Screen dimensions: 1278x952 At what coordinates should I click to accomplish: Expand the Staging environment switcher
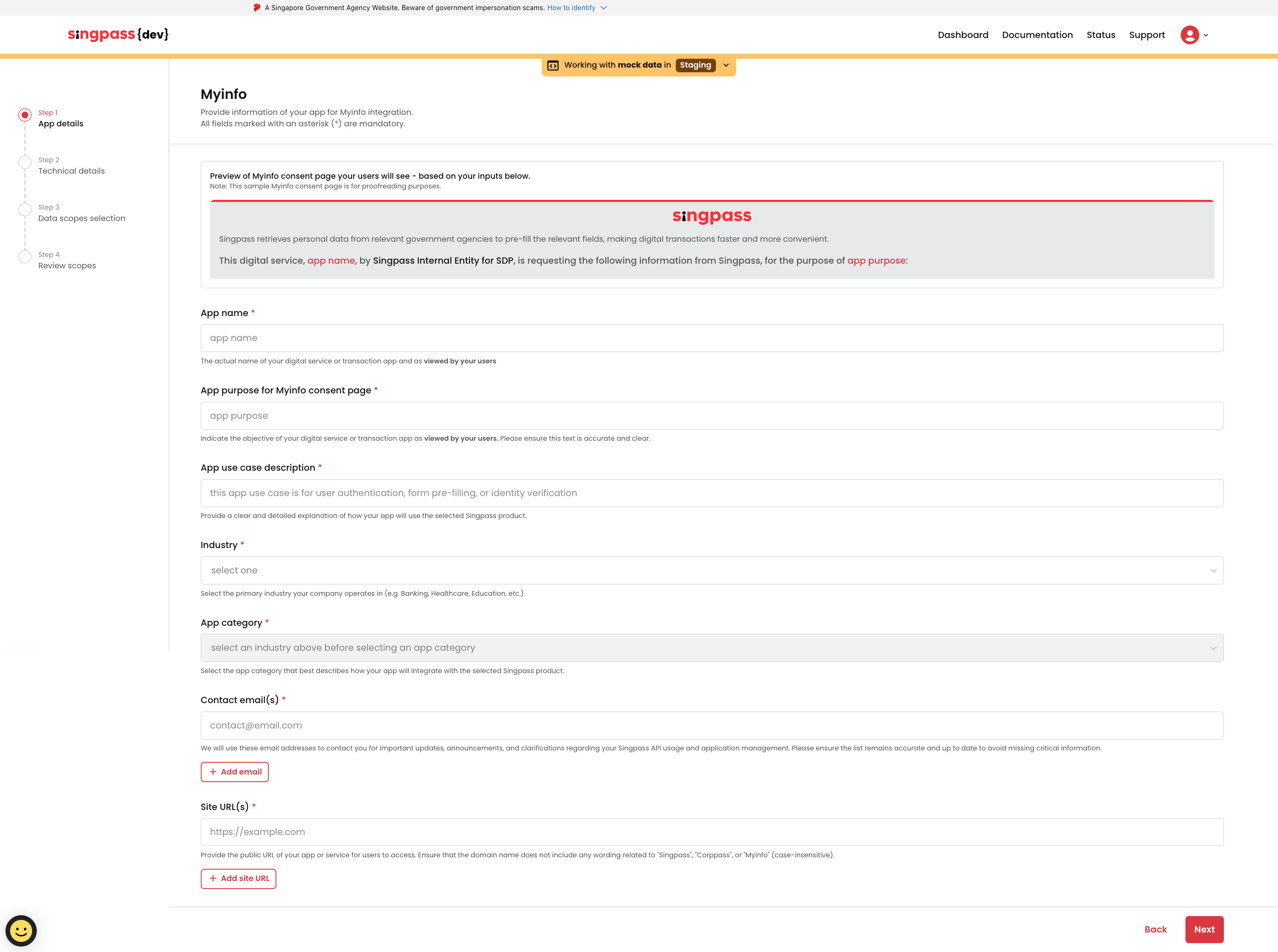coord(726,65)
